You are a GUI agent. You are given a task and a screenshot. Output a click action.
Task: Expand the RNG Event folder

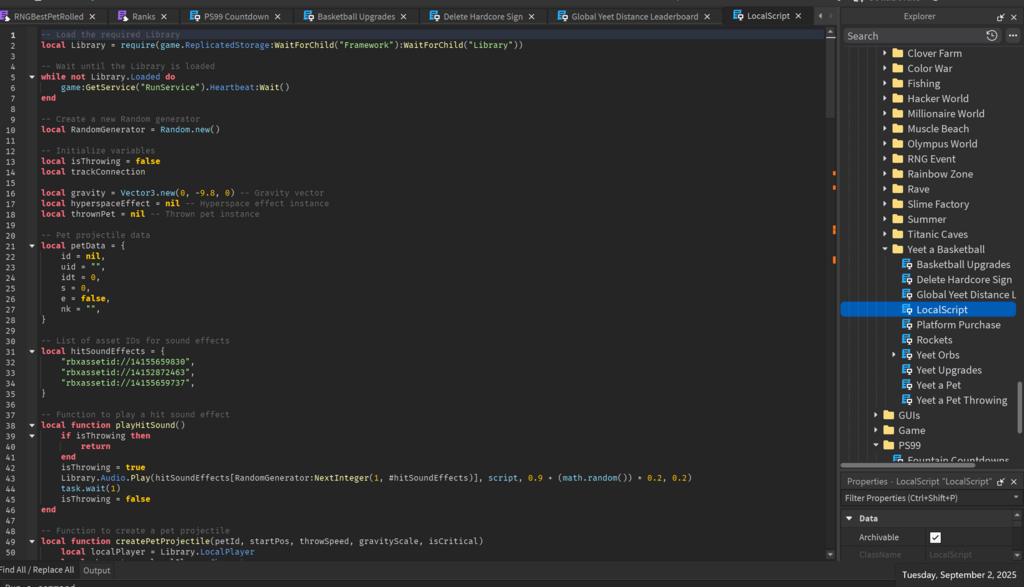885,159
